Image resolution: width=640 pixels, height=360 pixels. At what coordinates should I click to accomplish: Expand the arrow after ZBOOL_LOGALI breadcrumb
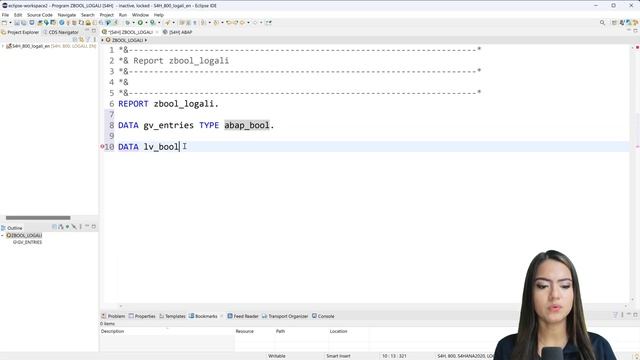pos(146,40)
